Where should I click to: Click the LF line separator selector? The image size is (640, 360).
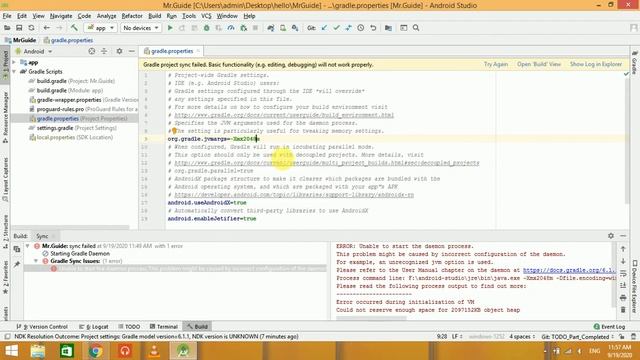click(457, 337)
